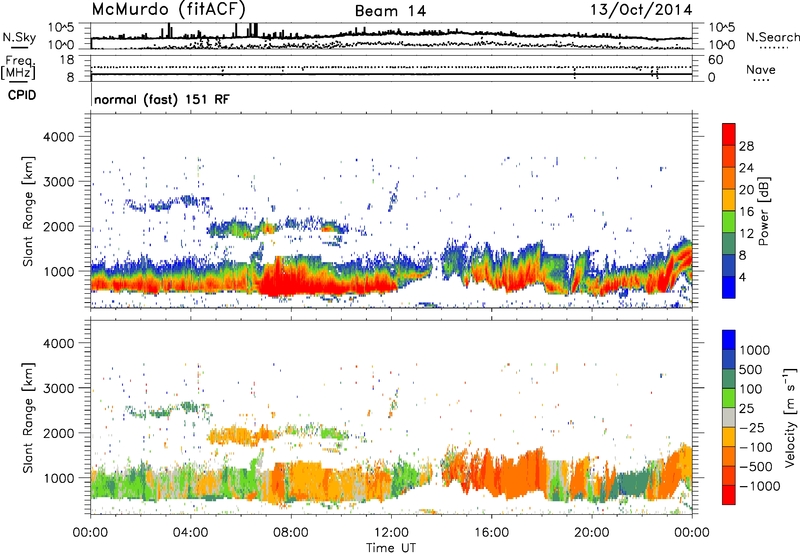Click the 4000 km tick of the power panel
This screenshot has height=554, width=800.
coord(58,137)
